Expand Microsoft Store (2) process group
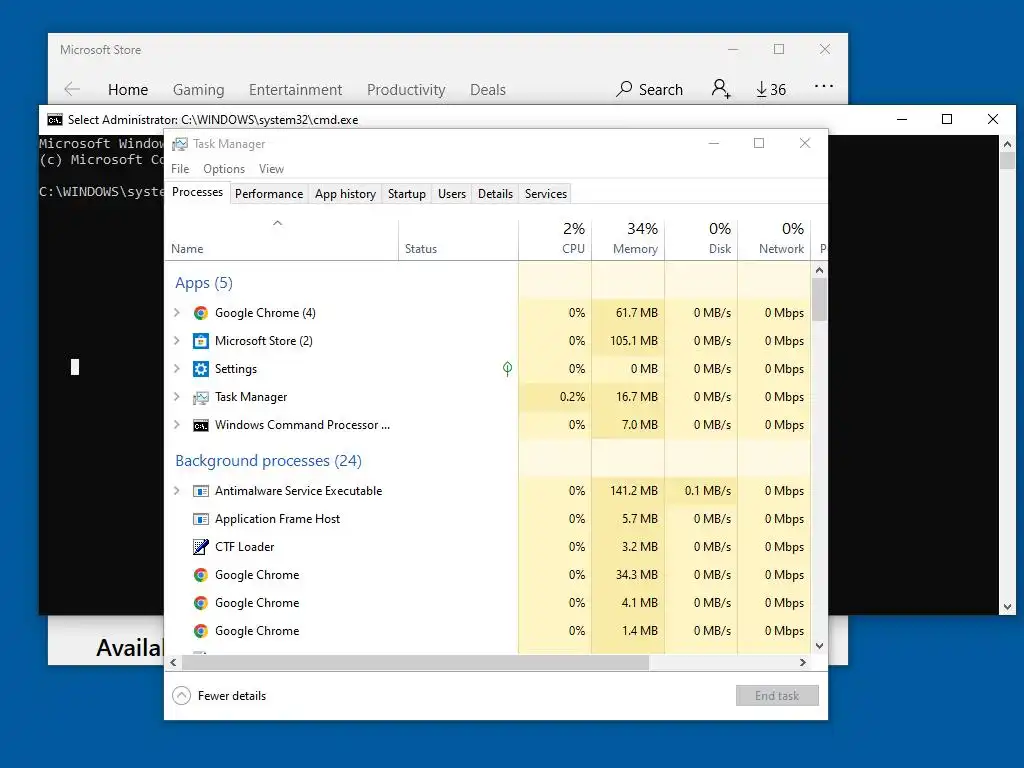Image resolution: width=1024 pixels, height=768 pixels. [x=176, y=341]
